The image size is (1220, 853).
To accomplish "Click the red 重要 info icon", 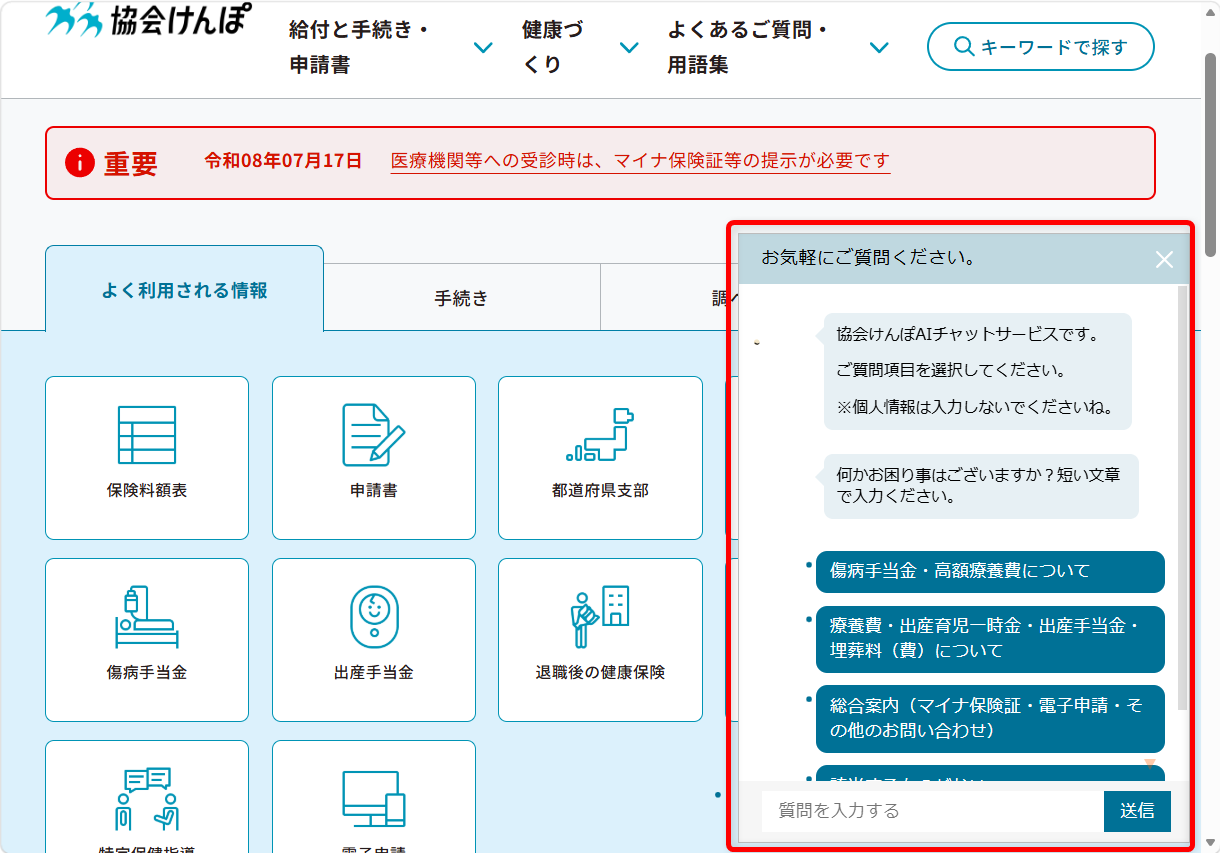I will [x=80, y=162].
